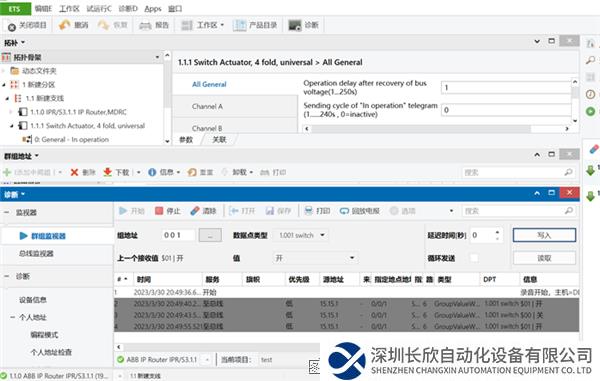Click the 关闭项目 close project icon

click(12, 26)
